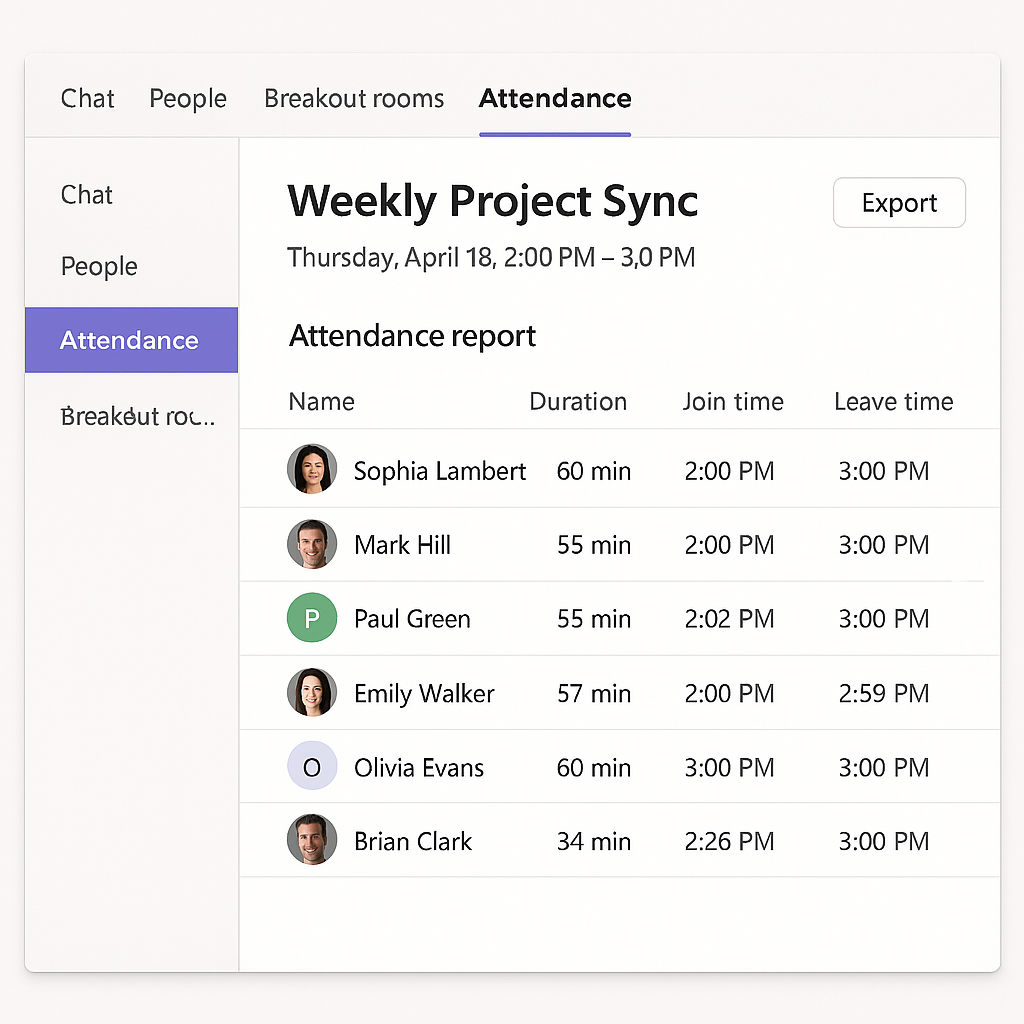
Task: Select the name Sophia Lambert
Action: 440,471
